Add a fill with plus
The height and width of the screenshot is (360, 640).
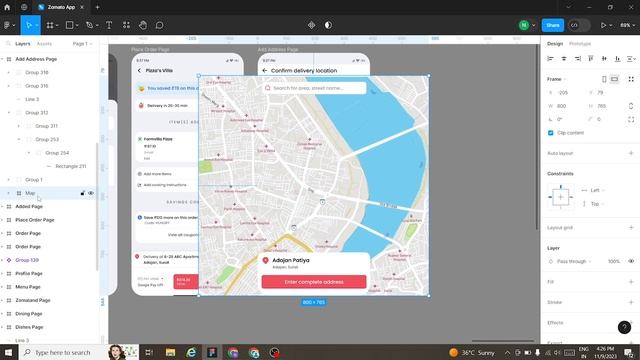(631, 282)
